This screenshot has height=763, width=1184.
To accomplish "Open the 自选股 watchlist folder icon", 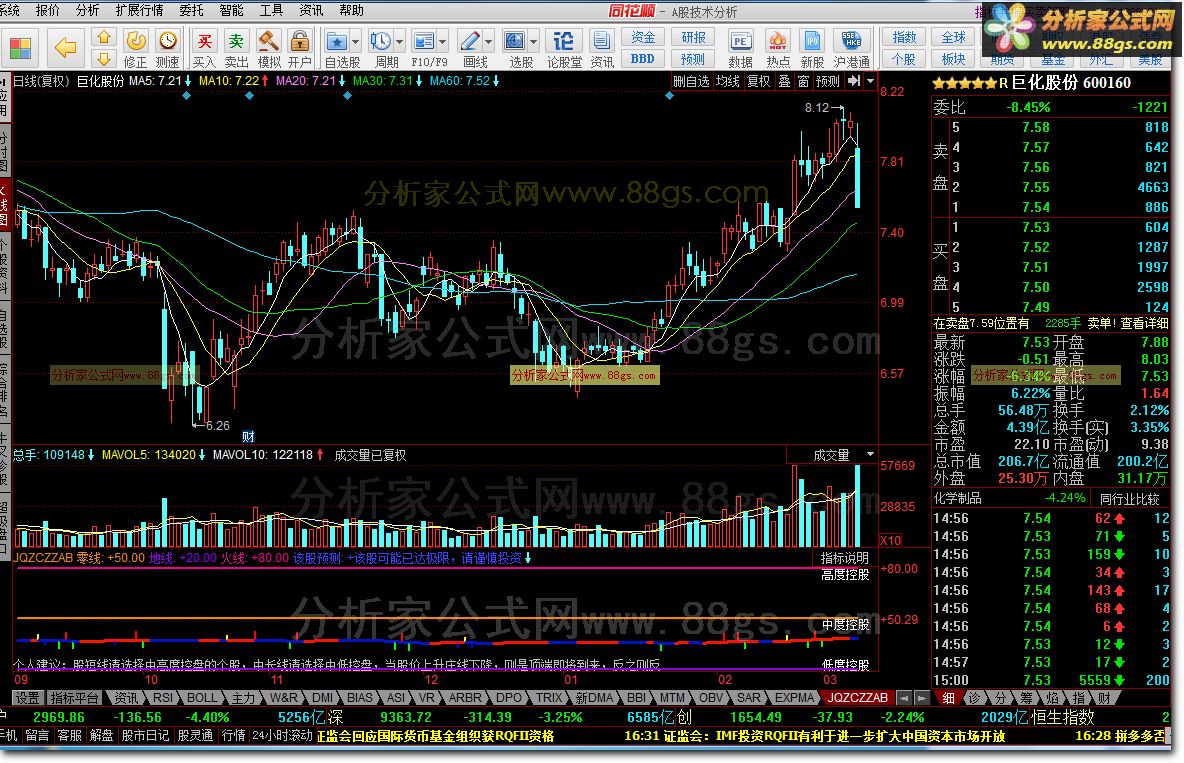I will 336,42.
